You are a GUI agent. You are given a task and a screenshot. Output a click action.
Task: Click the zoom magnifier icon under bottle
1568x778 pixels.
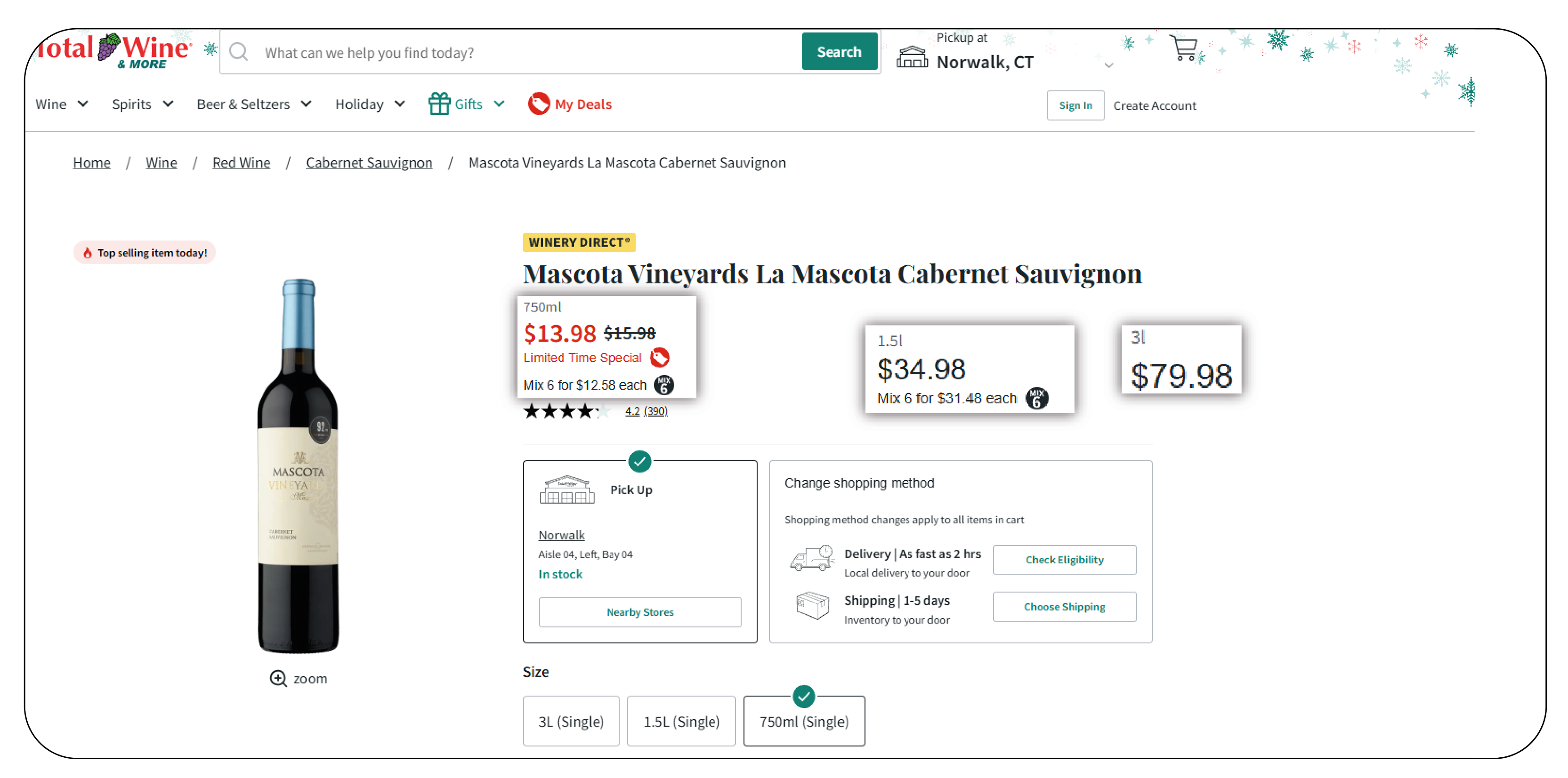click(x=278, y=679)
